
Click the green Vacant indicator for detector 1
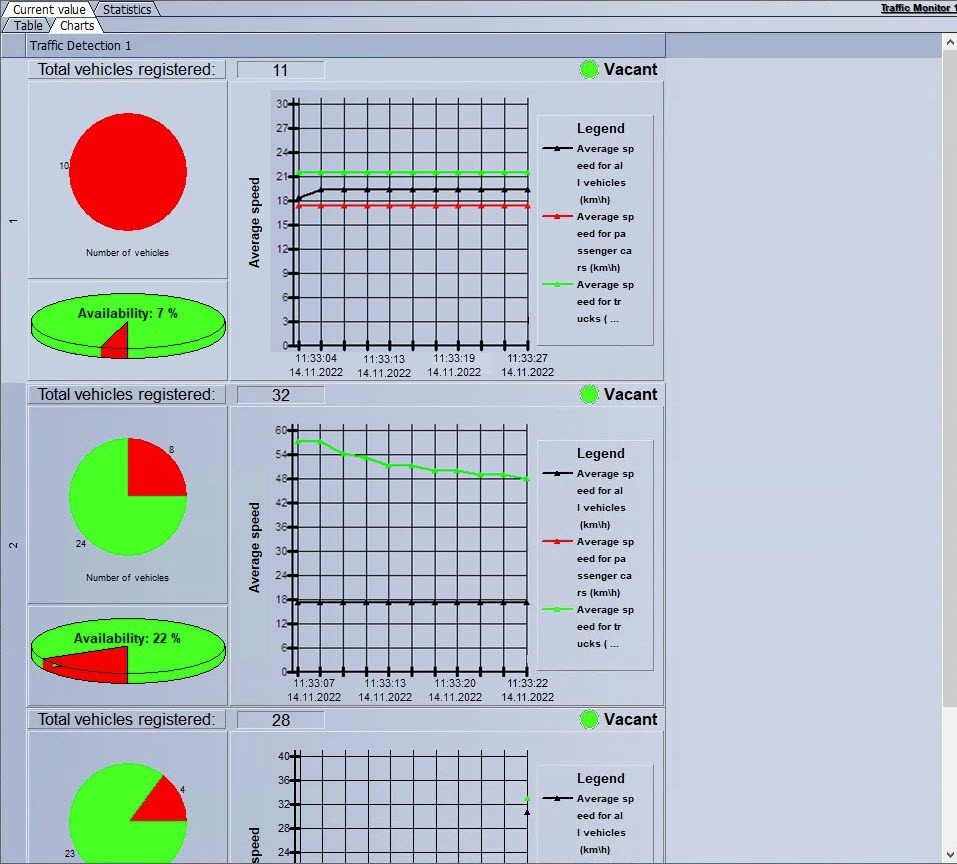click(589, 70)
